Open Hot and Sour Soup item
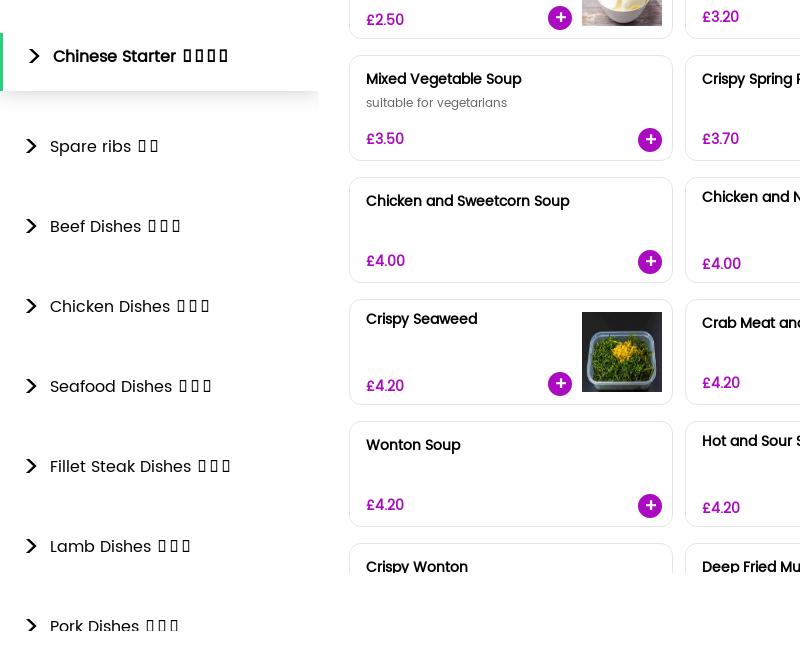Image resolution: width=800 pixels, height=652 pixels. 750,441
